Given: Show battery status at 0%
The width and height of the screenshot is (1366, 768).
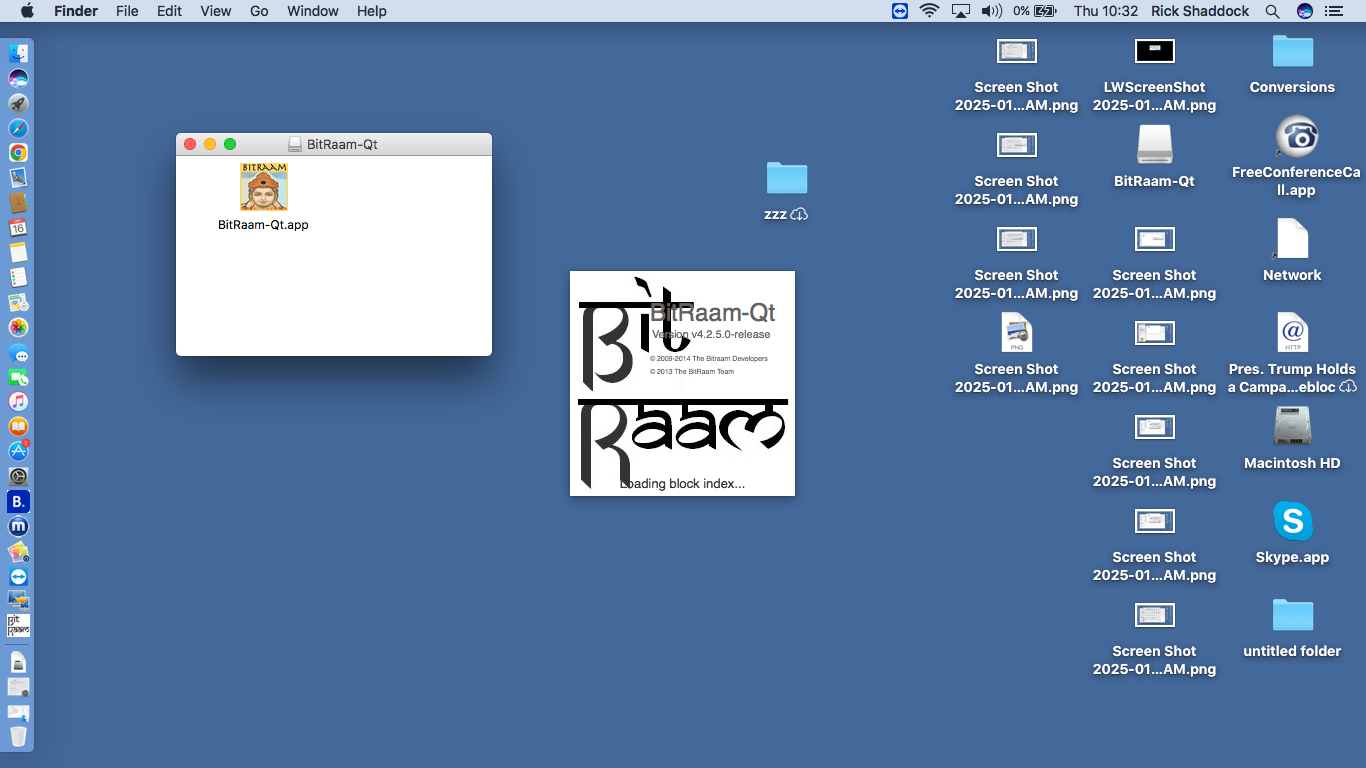Looking at the screenshot, I should tap(1035, 11).
